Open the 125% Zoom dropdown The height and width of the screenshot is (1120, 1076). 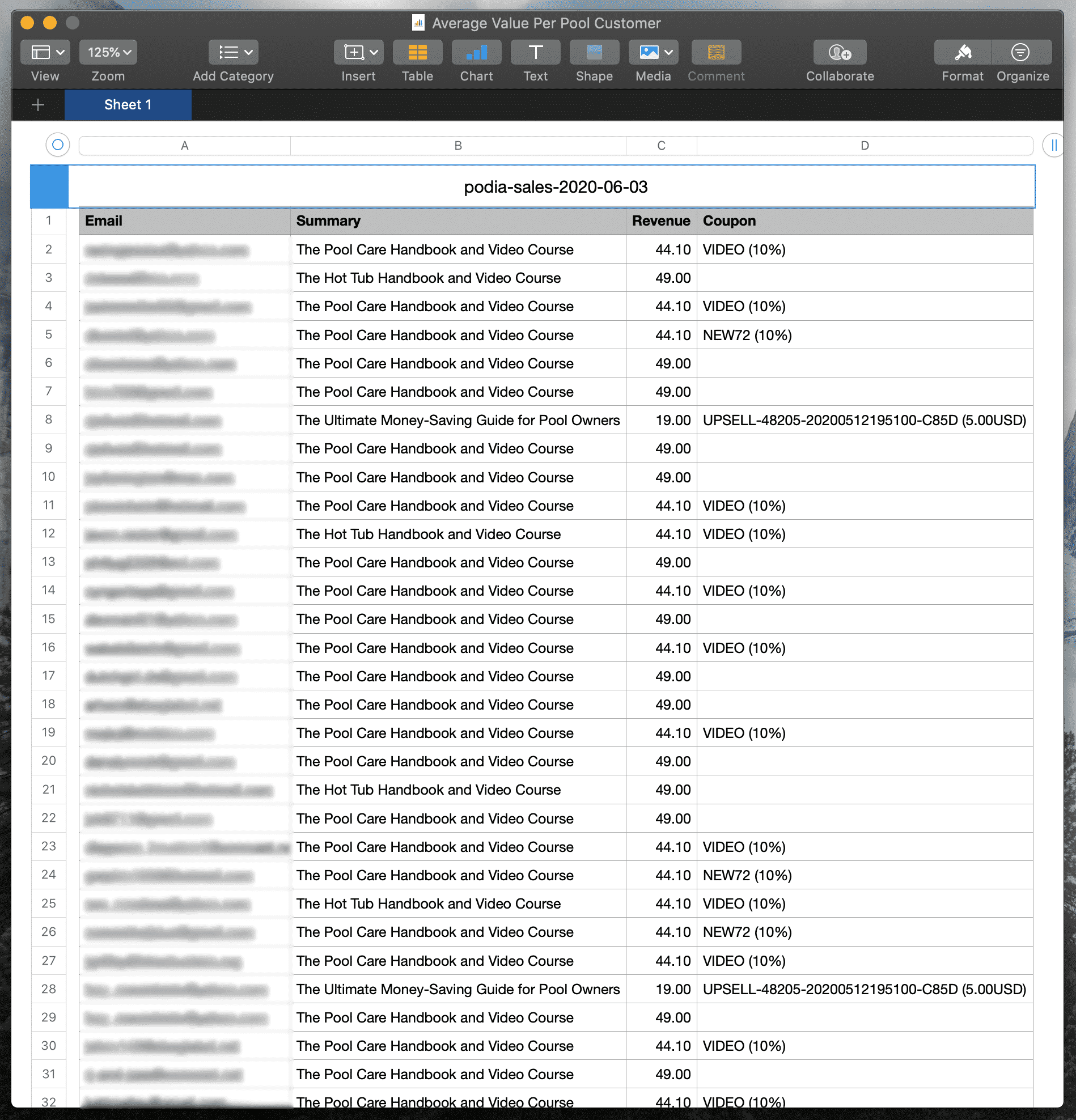pos(109,53)
